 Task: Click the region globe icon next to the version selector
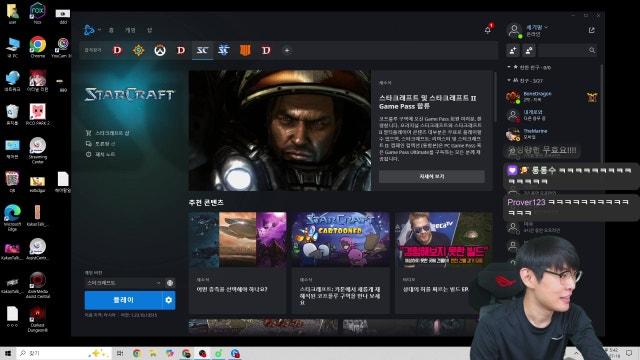tap(170, 283)
